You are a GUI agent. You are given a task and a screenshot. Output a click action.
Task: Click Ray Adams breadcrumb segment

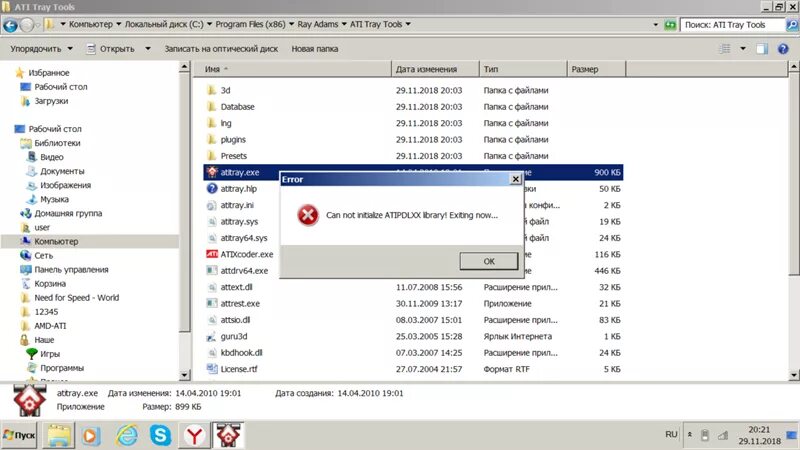point(318,24)
